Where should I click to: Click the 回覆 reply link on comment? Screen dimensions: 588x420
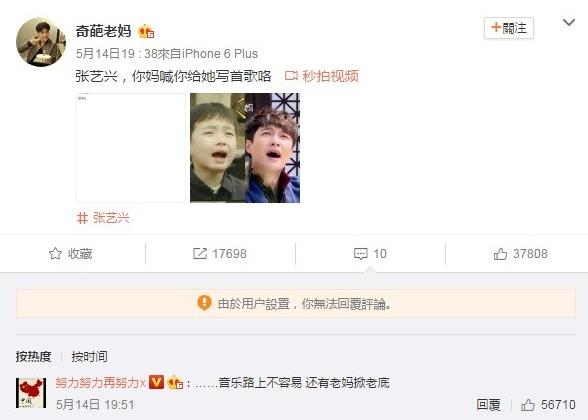tap(488, 405)
